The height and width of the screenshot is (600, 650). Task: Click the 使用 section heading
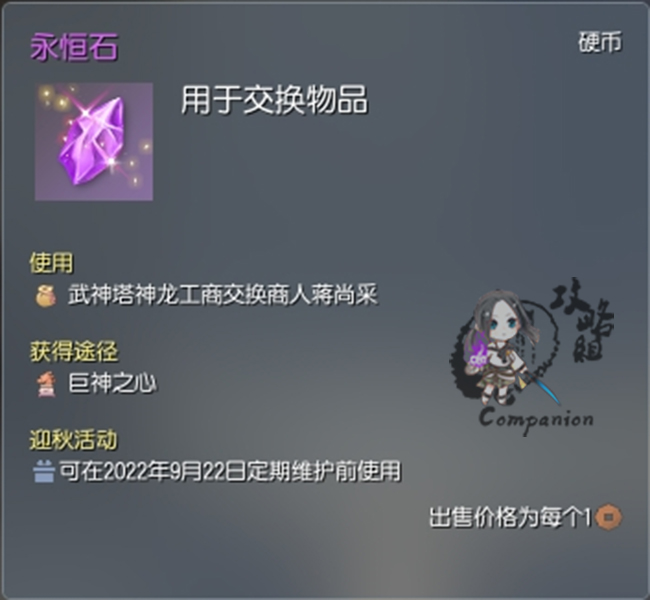pyautogui.click(x=51, y=263)
